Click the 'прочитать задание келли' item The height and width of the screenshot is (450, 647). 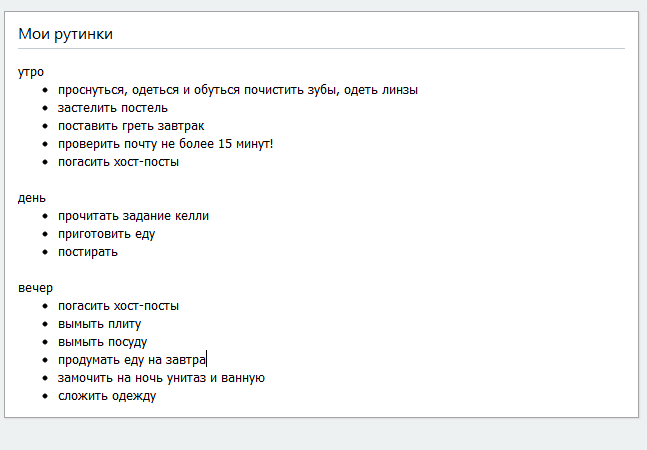133,216
